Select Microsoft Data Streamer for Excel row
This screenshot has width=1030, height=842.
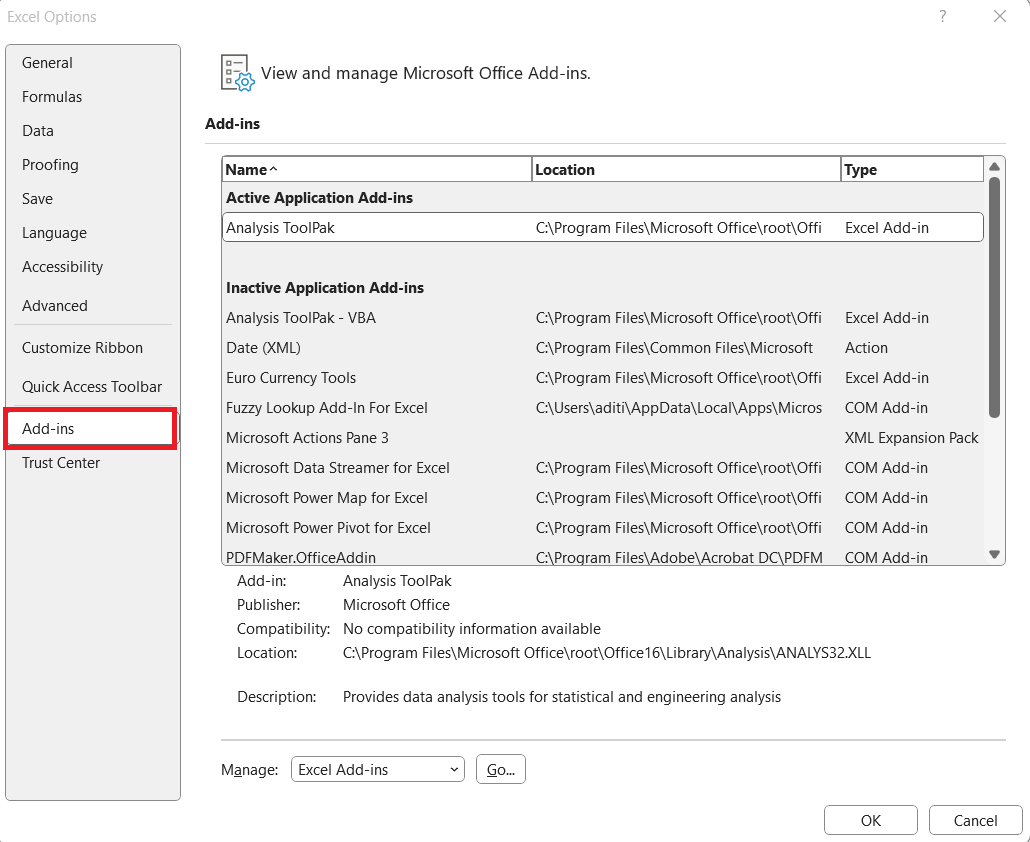602,468
